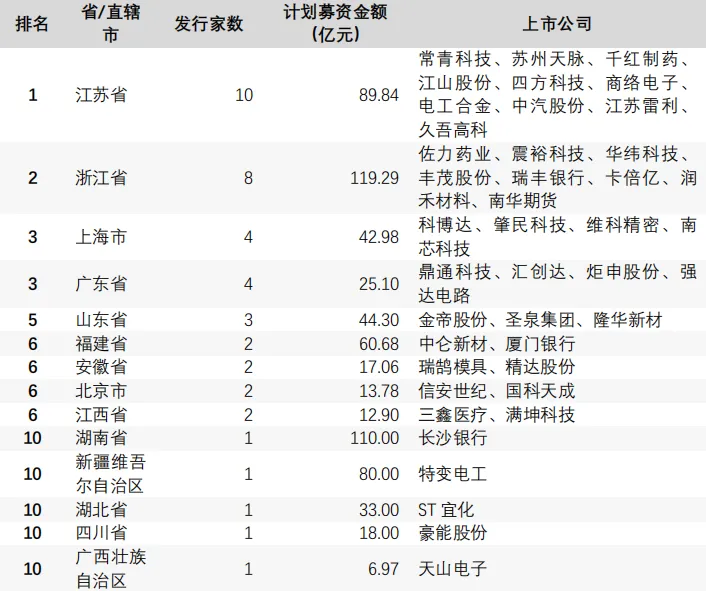The height and width of the screenshot is (591, 706).
Task: Click the company name 佐力药业
Action: (454, 154)
